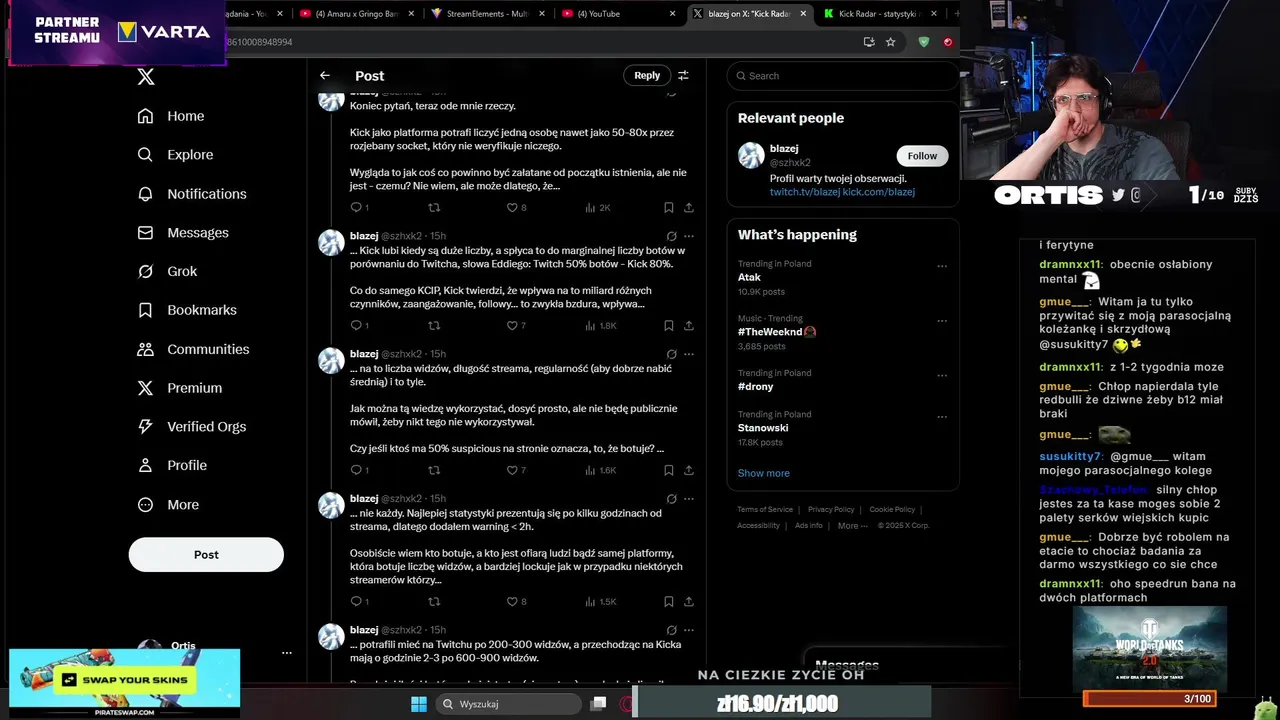Open Profile from the sidebar menu
Image resolution: width=1280 pixels, height=720 pixels.
click(172, 466)
